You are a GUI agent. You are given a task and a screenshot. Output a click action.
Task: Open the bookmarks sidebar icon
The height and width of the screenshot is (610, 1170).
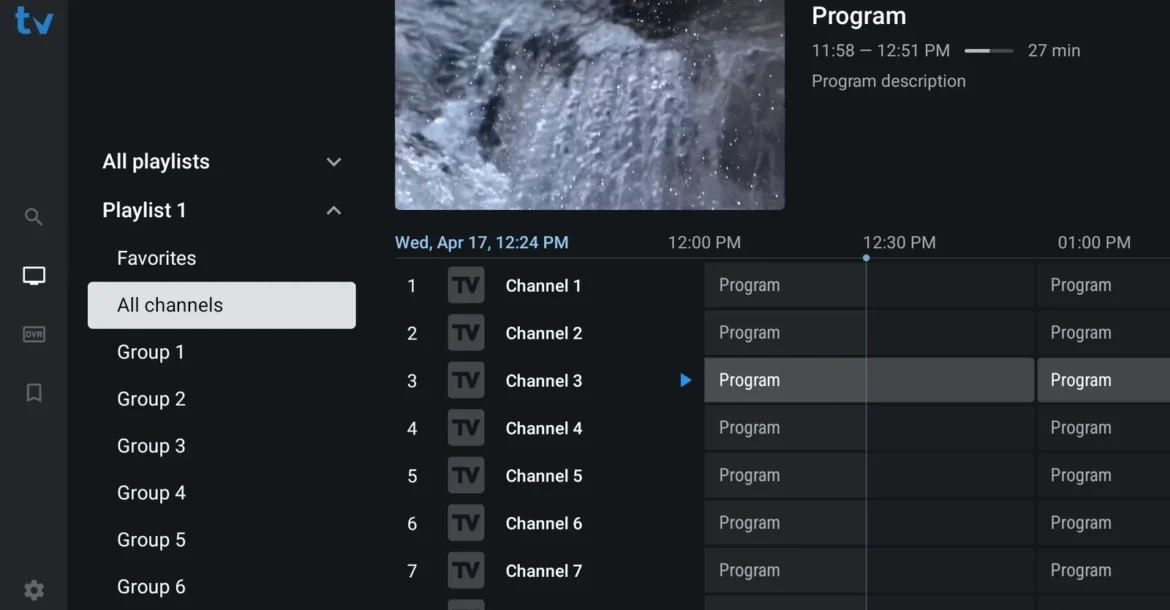(34, 393)
